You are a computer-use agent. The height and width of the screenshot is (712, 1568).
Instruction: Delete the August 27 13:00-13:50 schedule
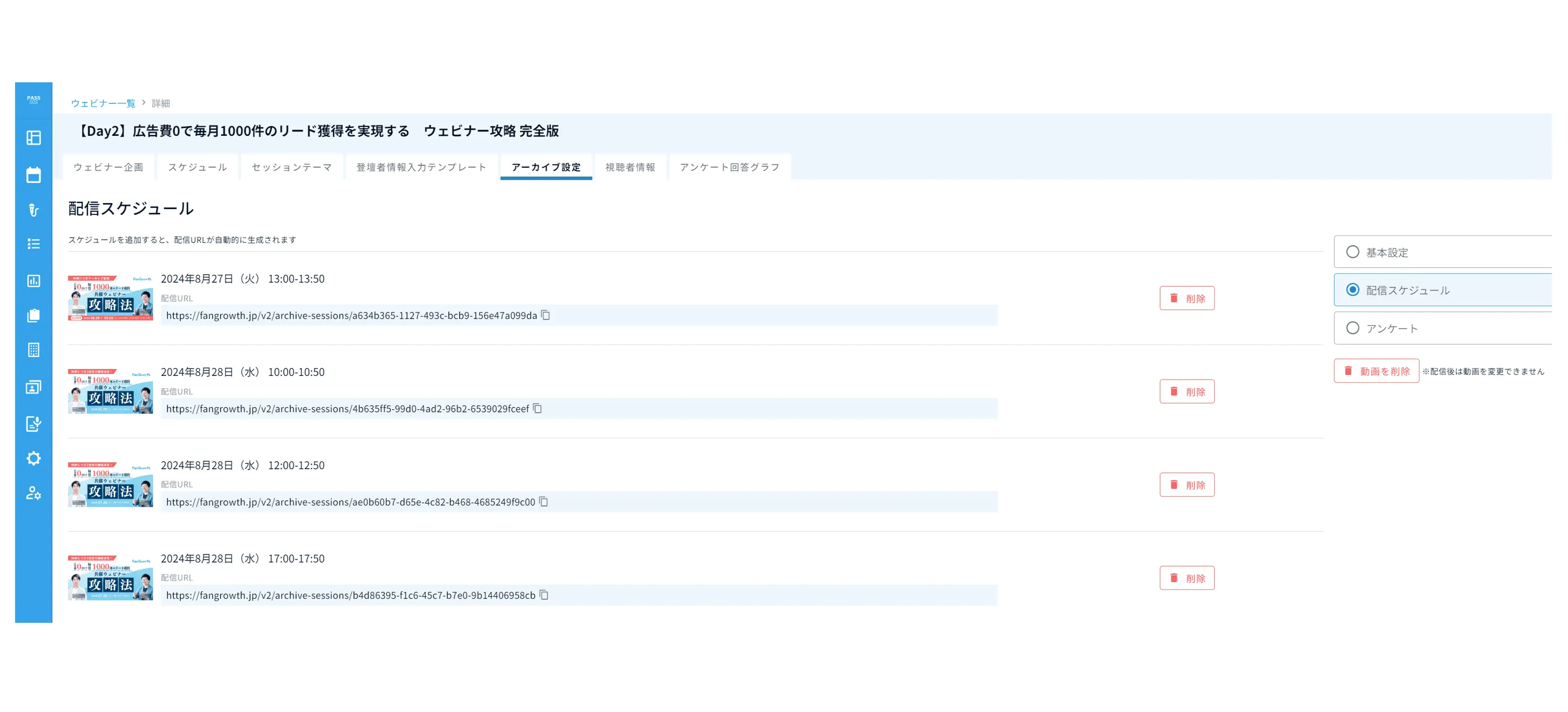1186,299
